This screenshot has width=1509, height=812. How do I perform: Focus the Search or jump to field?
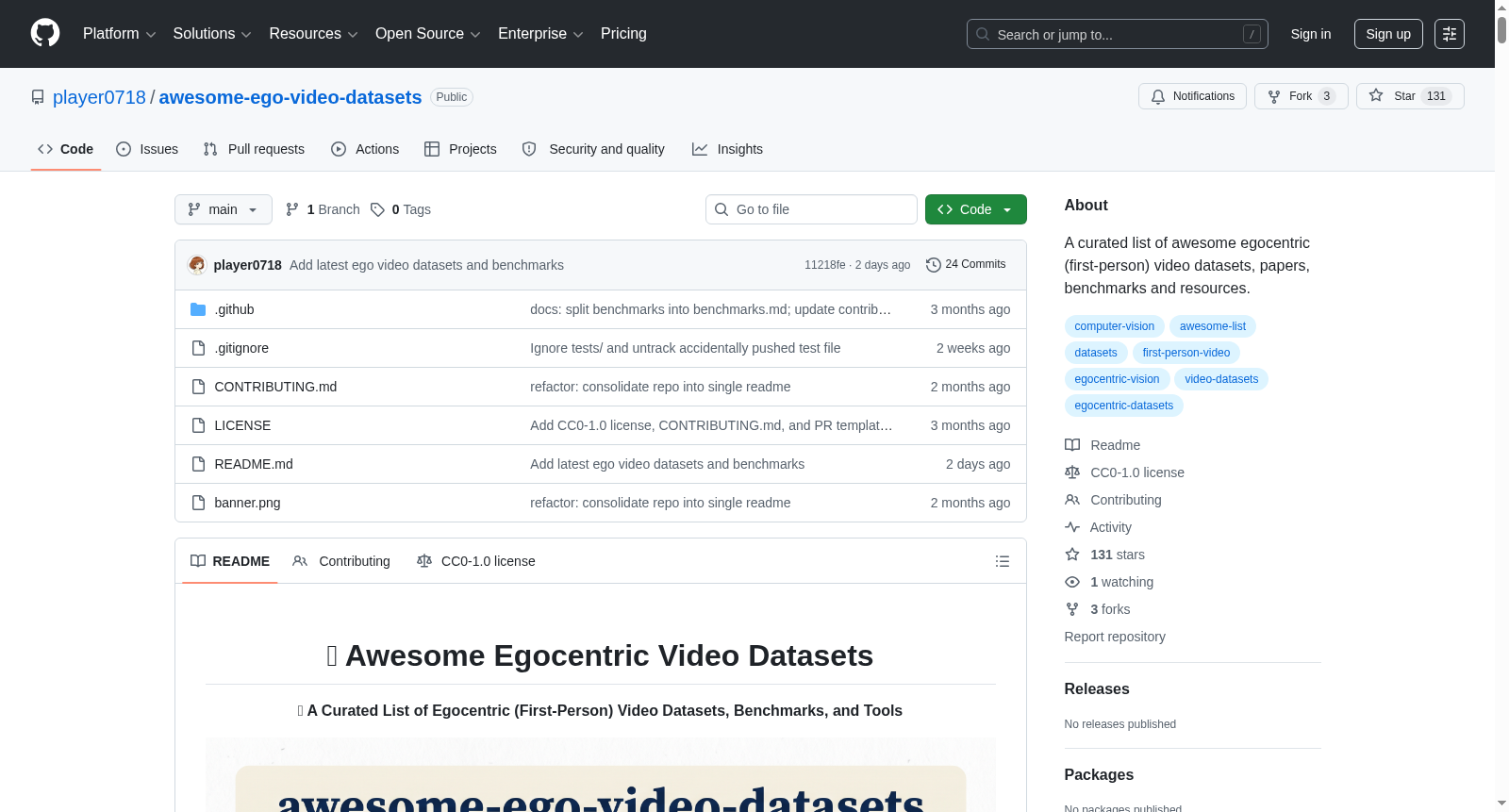(x=1118, y=34)
